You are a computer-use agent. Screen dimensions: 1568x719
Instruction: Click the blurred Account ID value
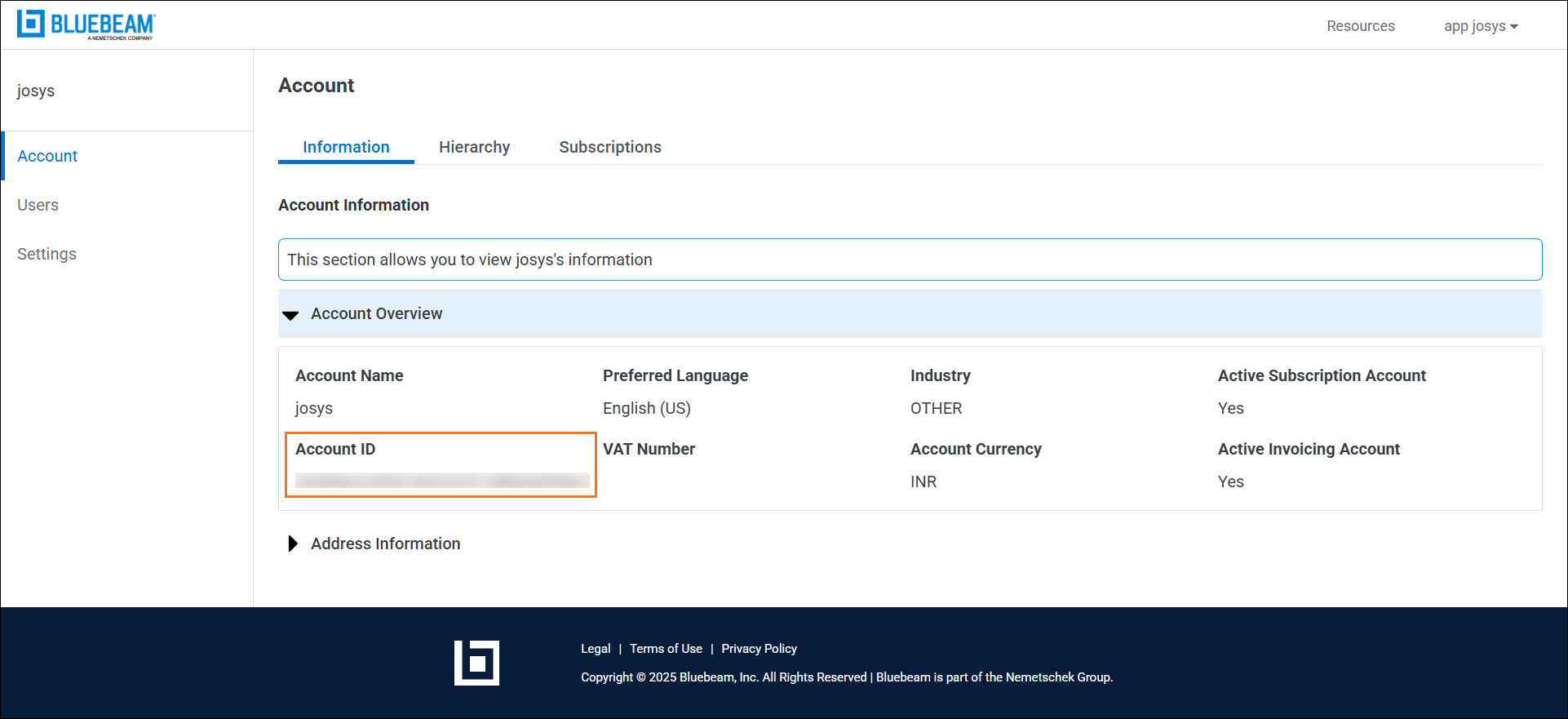[x=441, y=481]
